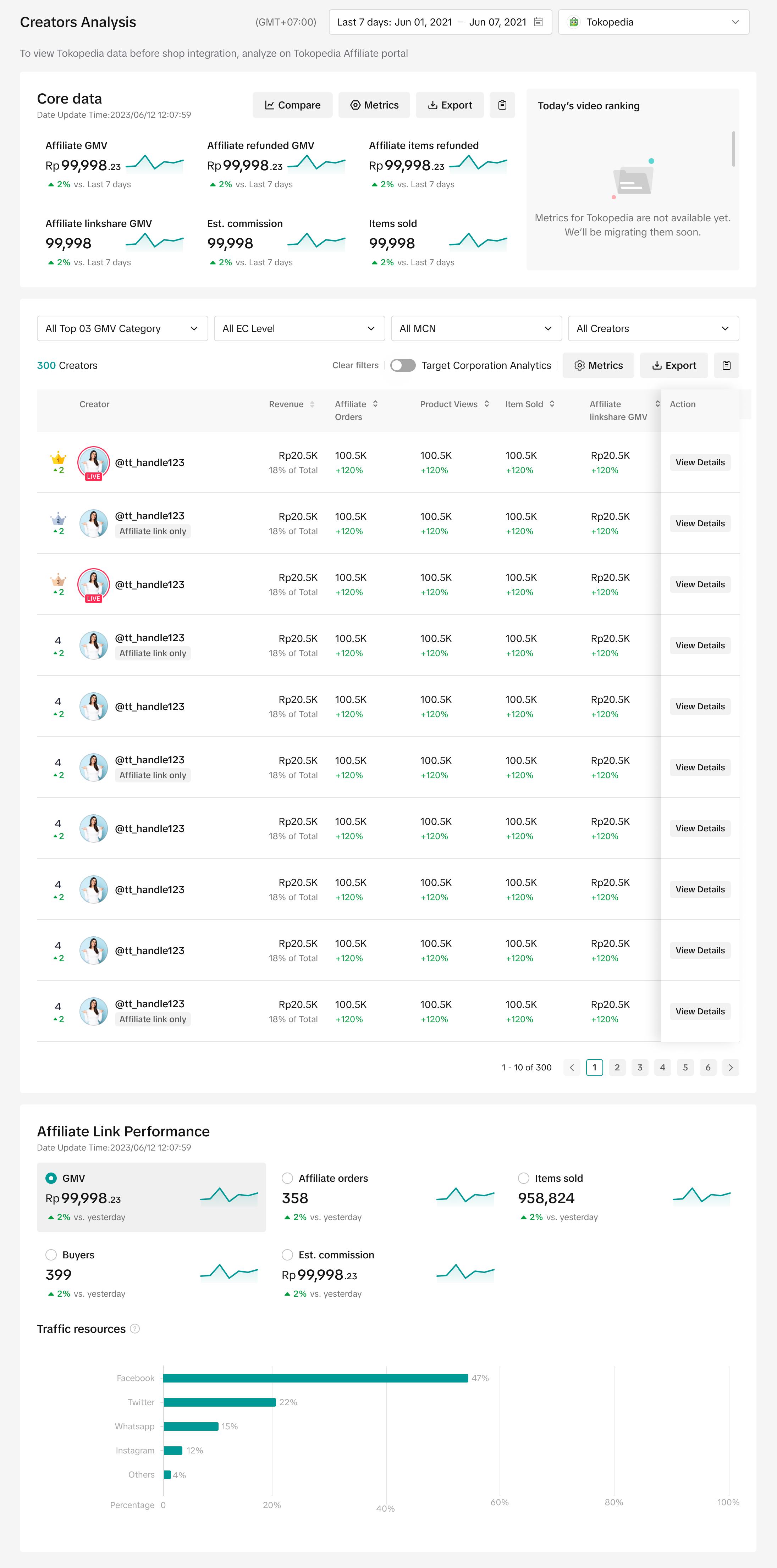Screen dimensions: 777x1568
Task: Go to page 3 of creators
Action: point(639,1067)
